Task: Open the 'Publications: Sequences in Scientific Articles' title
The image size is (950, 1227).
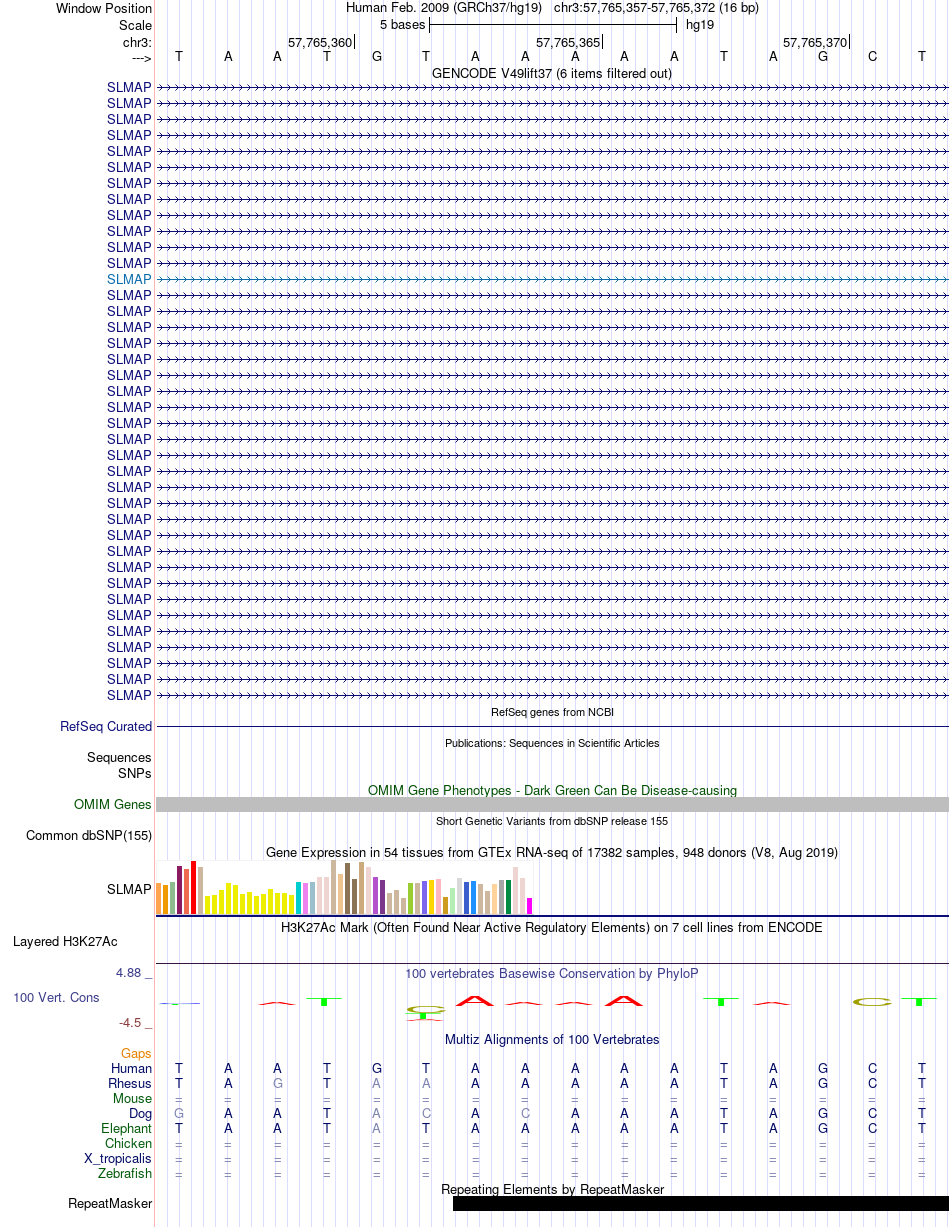Action: coord(552,743)
